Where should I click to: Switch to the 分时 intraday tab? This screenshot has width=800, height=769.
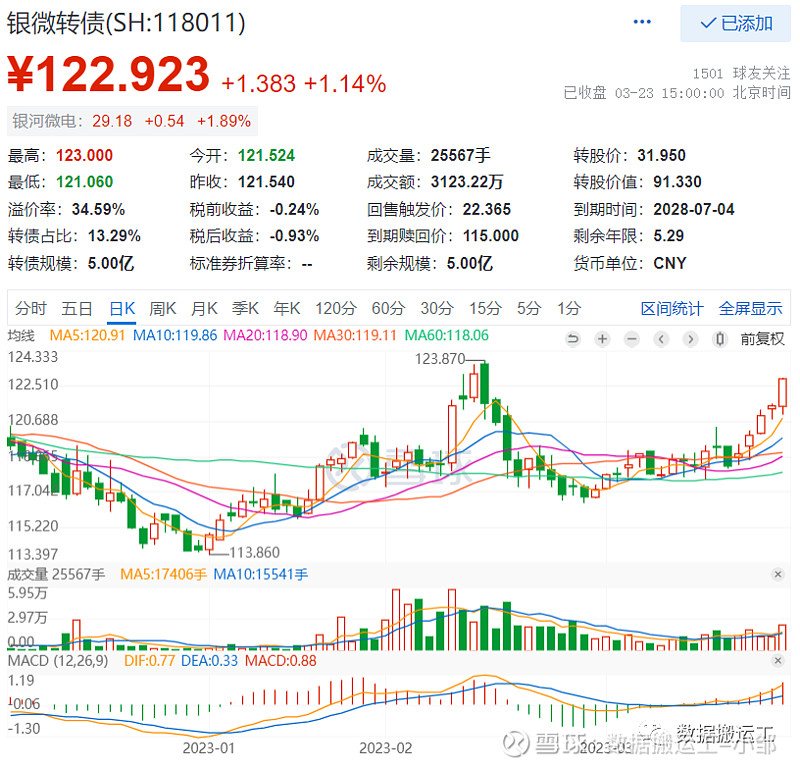pyautogui.click(x=31, y=308)
